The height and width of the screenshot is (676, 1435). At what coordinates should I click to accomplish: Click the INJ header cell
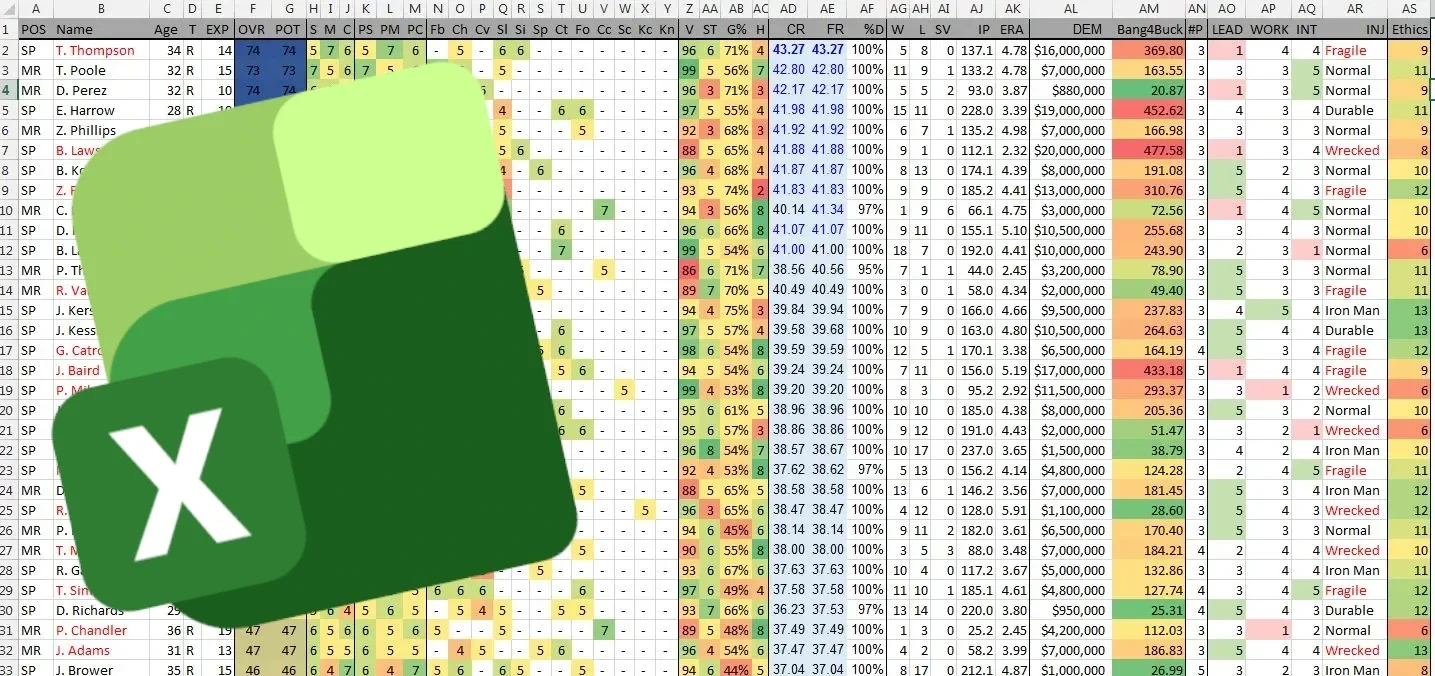click(x=1354, y=30)
